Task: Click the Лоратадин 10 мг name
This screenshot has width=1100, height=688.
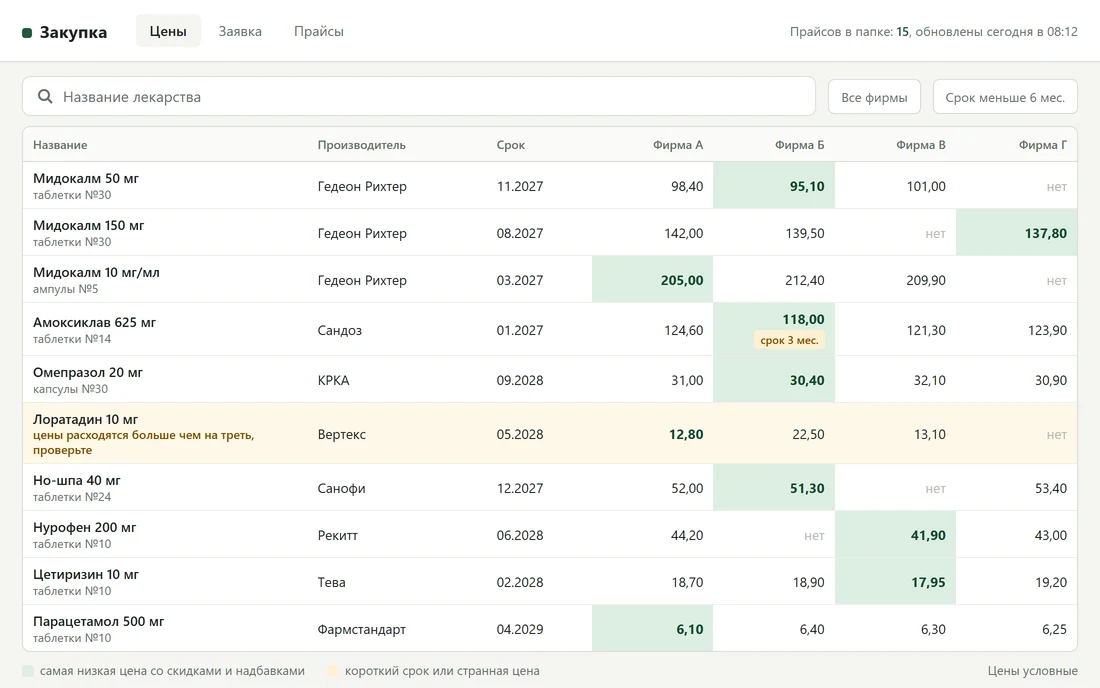Action: click(86, 419)
